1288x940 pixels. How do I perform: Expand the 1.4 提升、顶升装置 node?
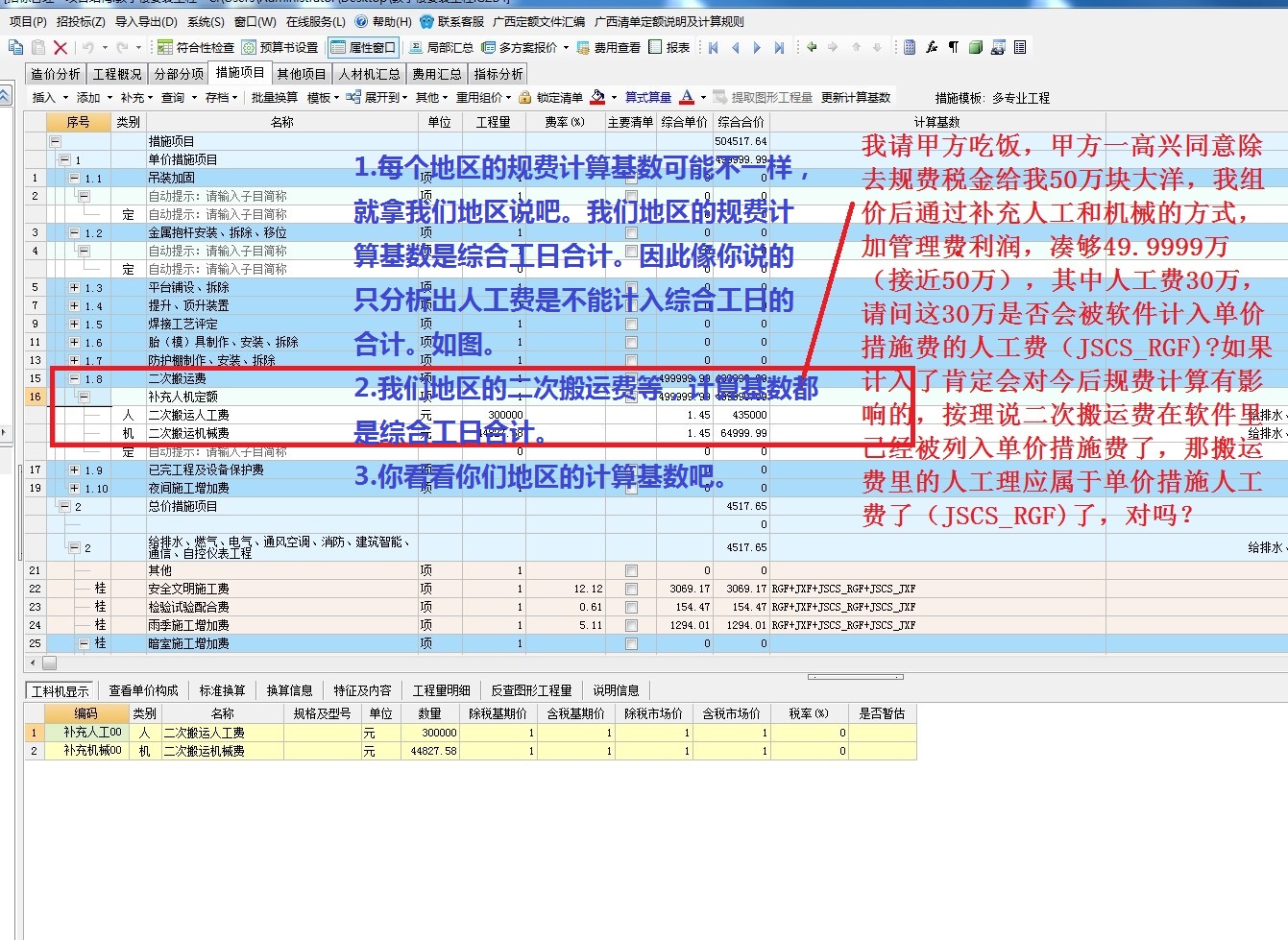(x=74, y=305)
